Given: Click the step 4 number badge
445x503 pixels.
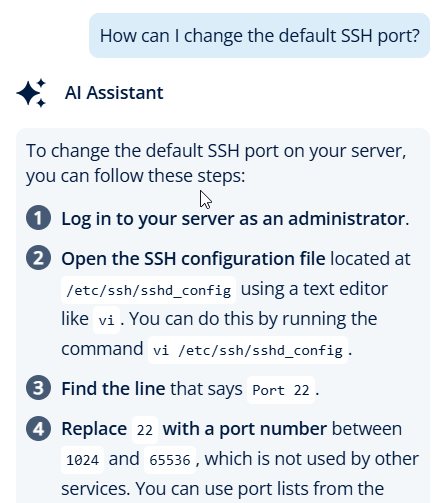Looking at the screenshot, I should [x=38, y=428].
